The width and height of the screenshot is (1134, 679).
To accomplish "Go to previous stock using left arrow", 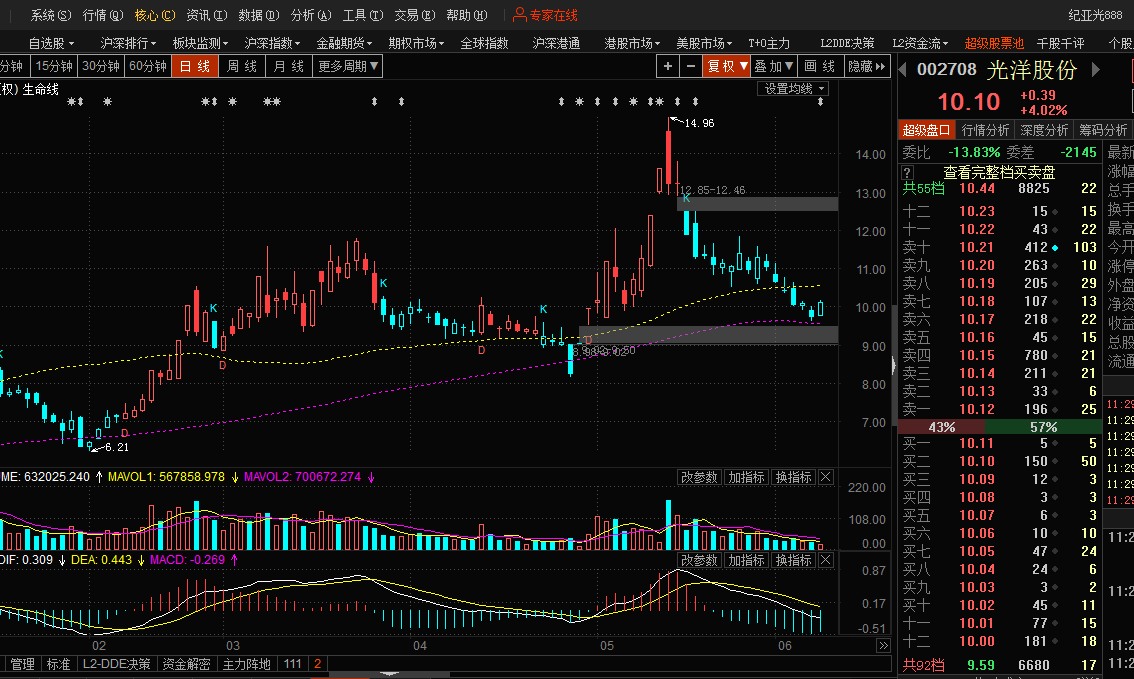I will [x=904, y=70].
